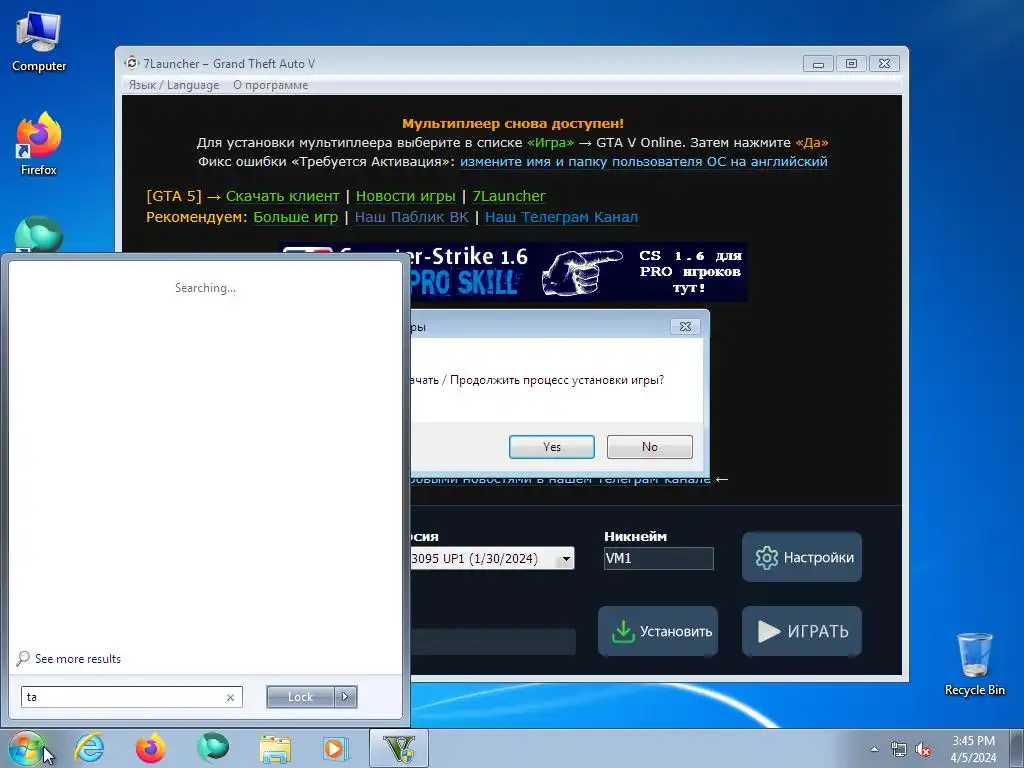Click the 7Launcher title bar icon

click(132, 63)
